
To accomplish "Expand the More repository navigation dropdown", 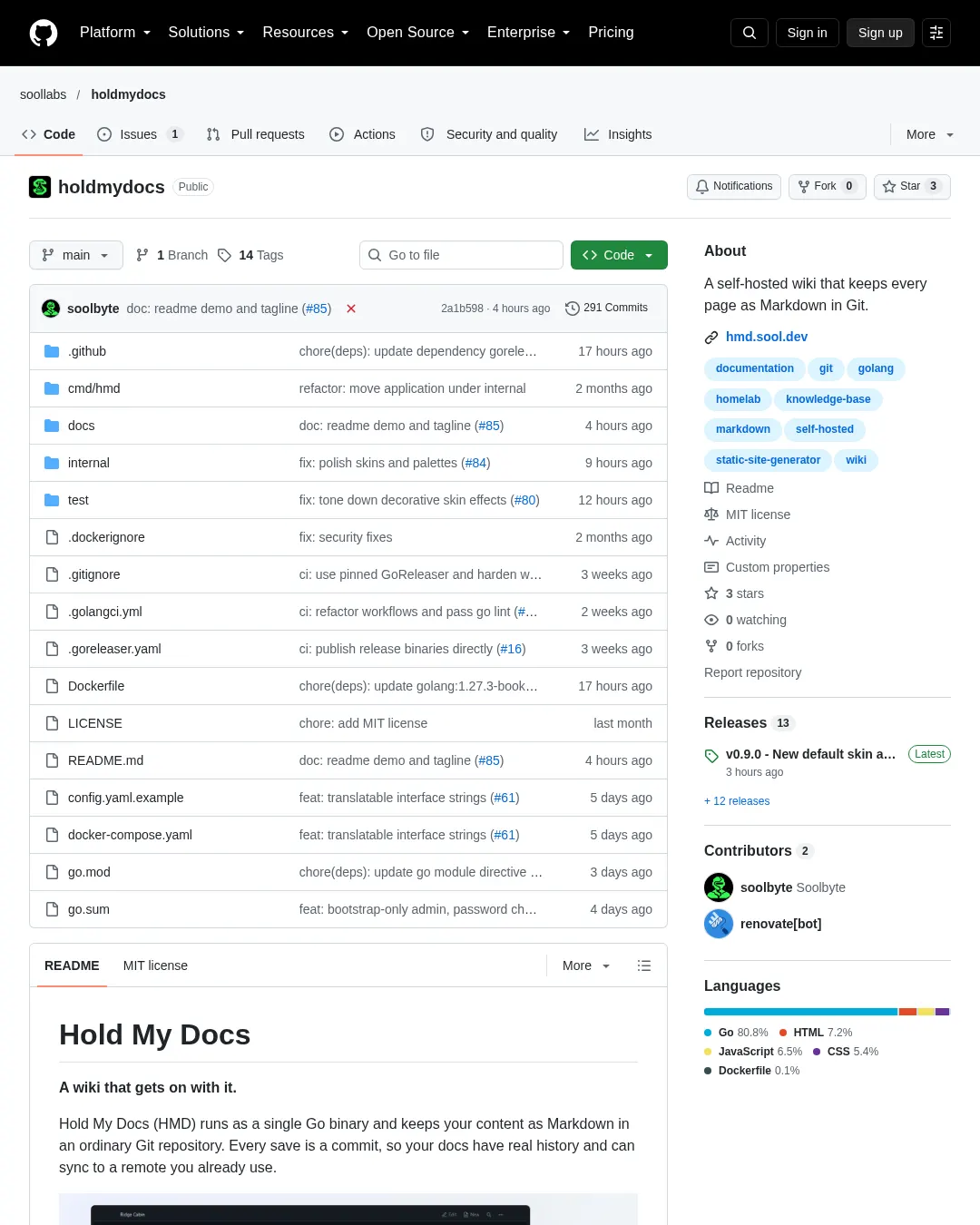I will click(x=930, y=134).
